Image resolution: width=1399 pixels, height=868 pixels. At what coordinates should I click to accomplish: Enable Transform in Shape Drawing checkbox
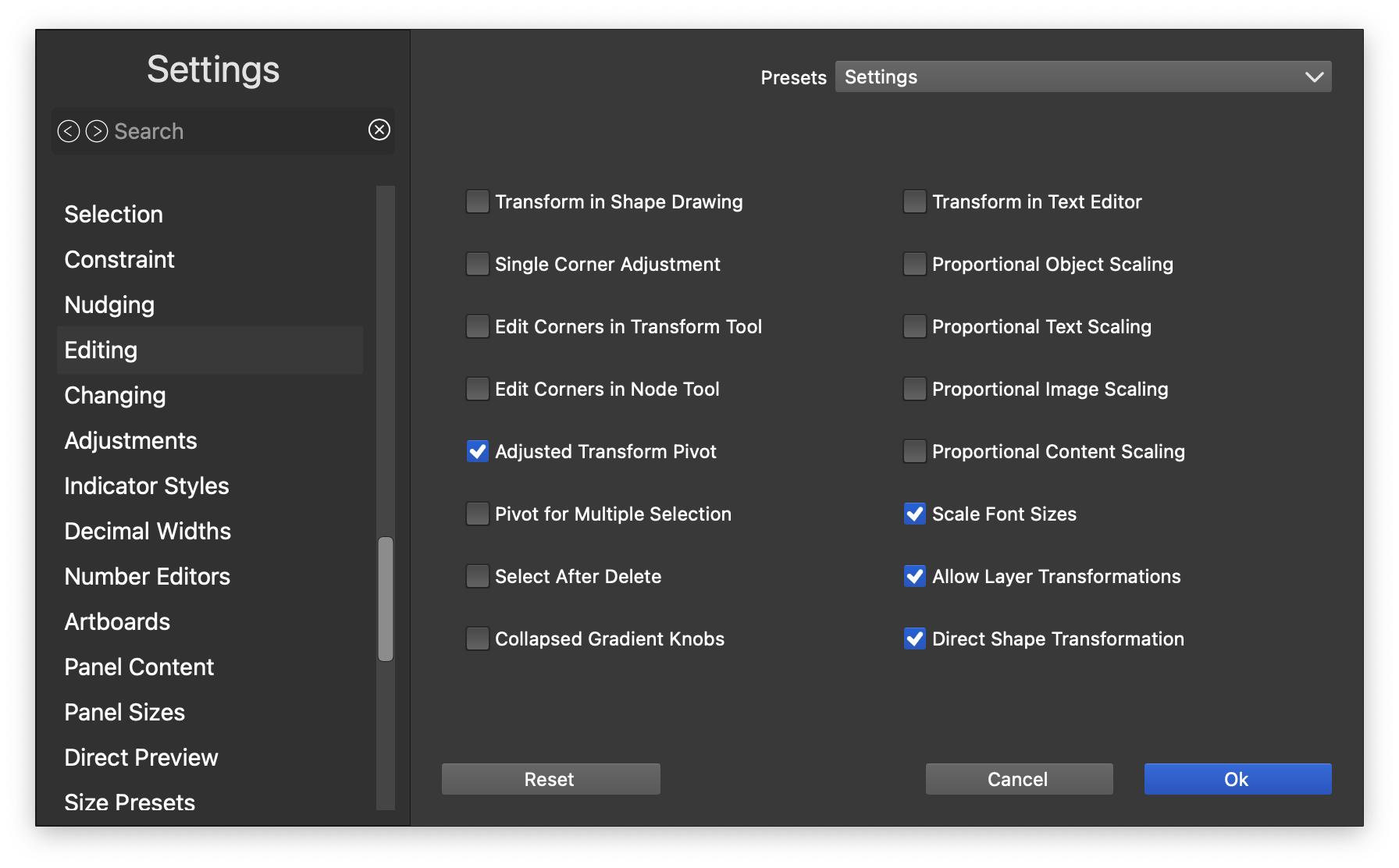[x=477, y=201]
